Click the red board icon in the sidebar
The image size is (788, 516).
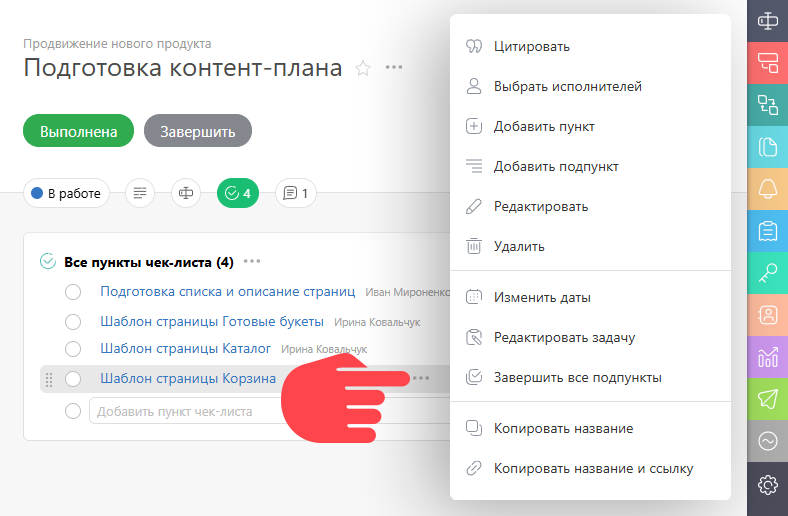click(767, 63)
